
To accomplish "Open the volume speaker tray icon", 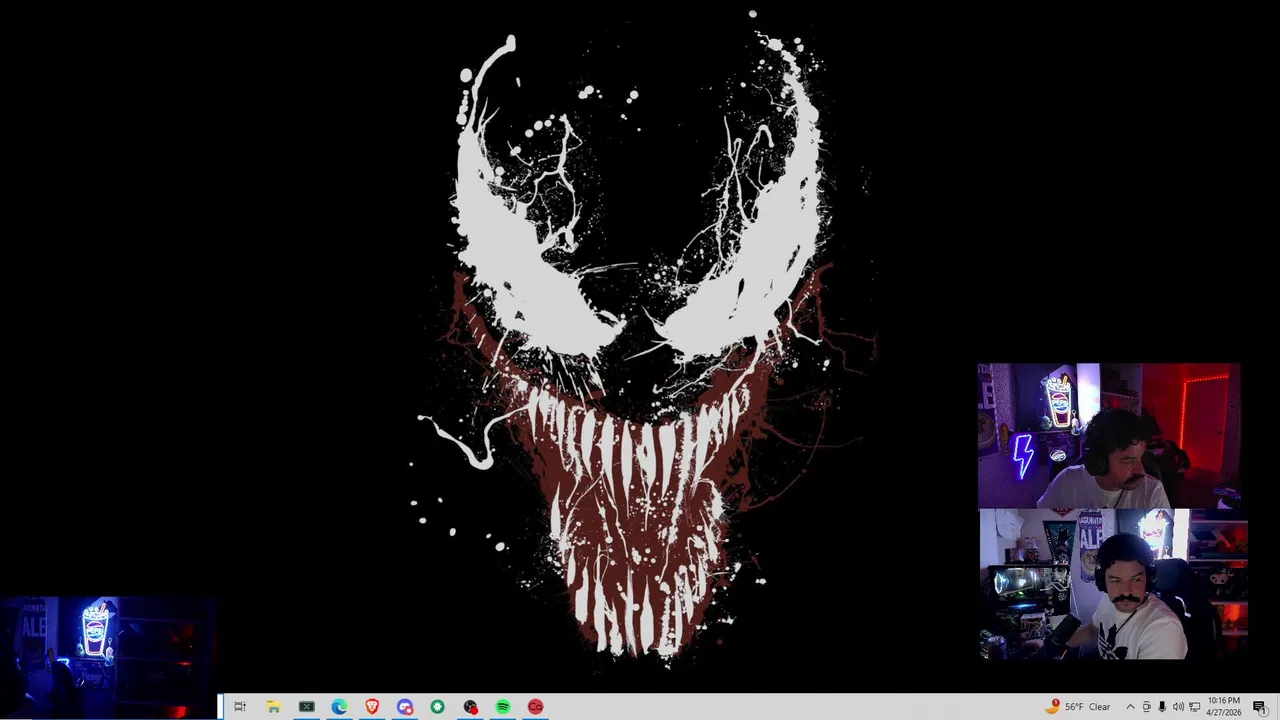I will click(x=1178, y=707).
